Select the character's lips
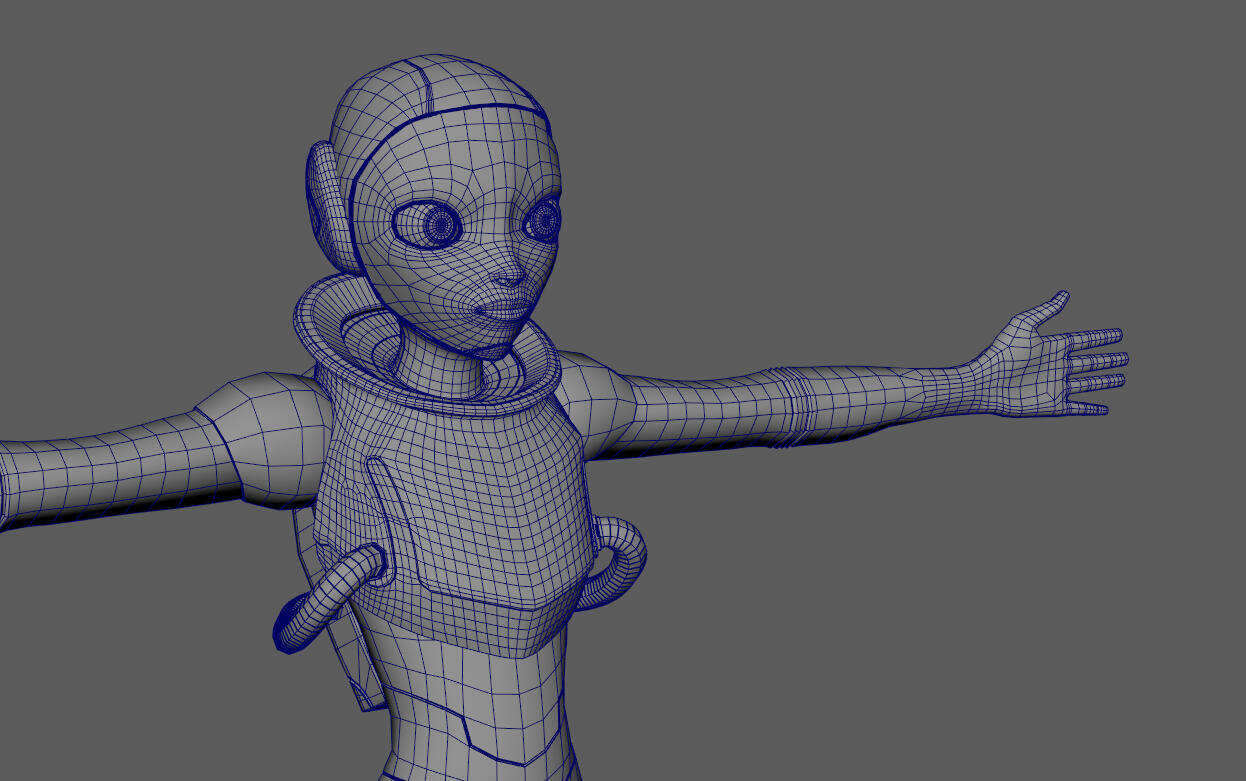The image size is (1246, 781). [497, 312]
